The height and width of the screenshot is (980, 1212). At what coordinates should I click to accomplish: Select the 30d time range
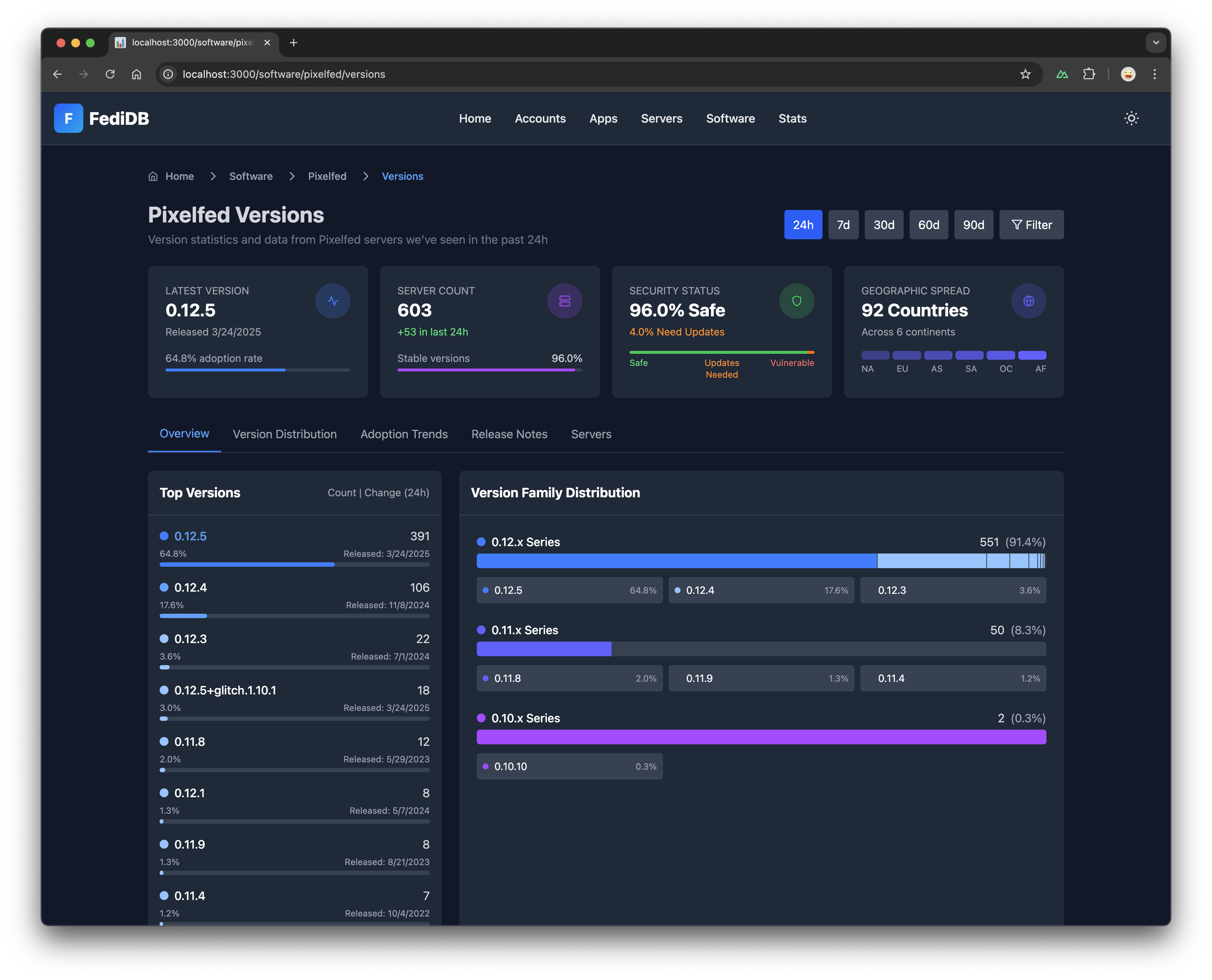pos(884,225)
